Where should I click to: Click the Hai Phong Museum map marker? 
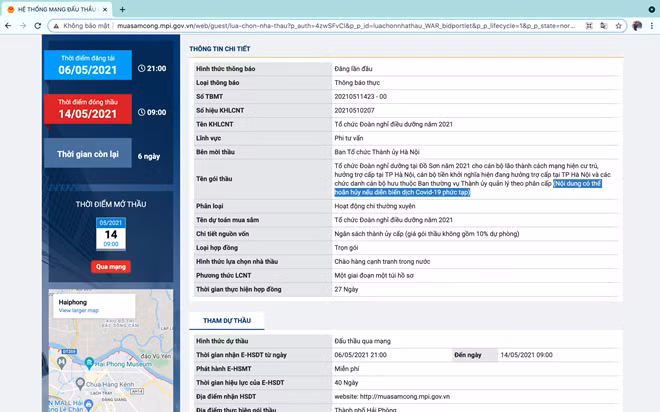coord(89,363)
